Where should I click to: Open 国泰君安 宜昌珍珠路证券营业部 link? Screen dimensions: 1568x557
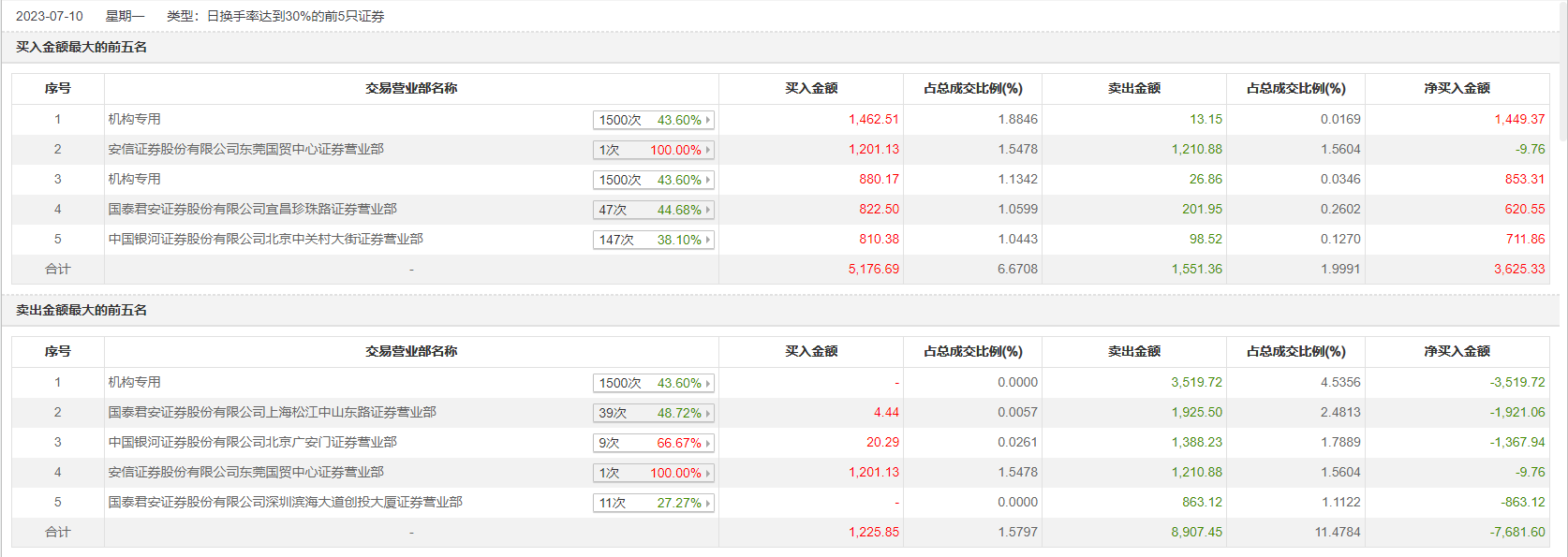252,209
